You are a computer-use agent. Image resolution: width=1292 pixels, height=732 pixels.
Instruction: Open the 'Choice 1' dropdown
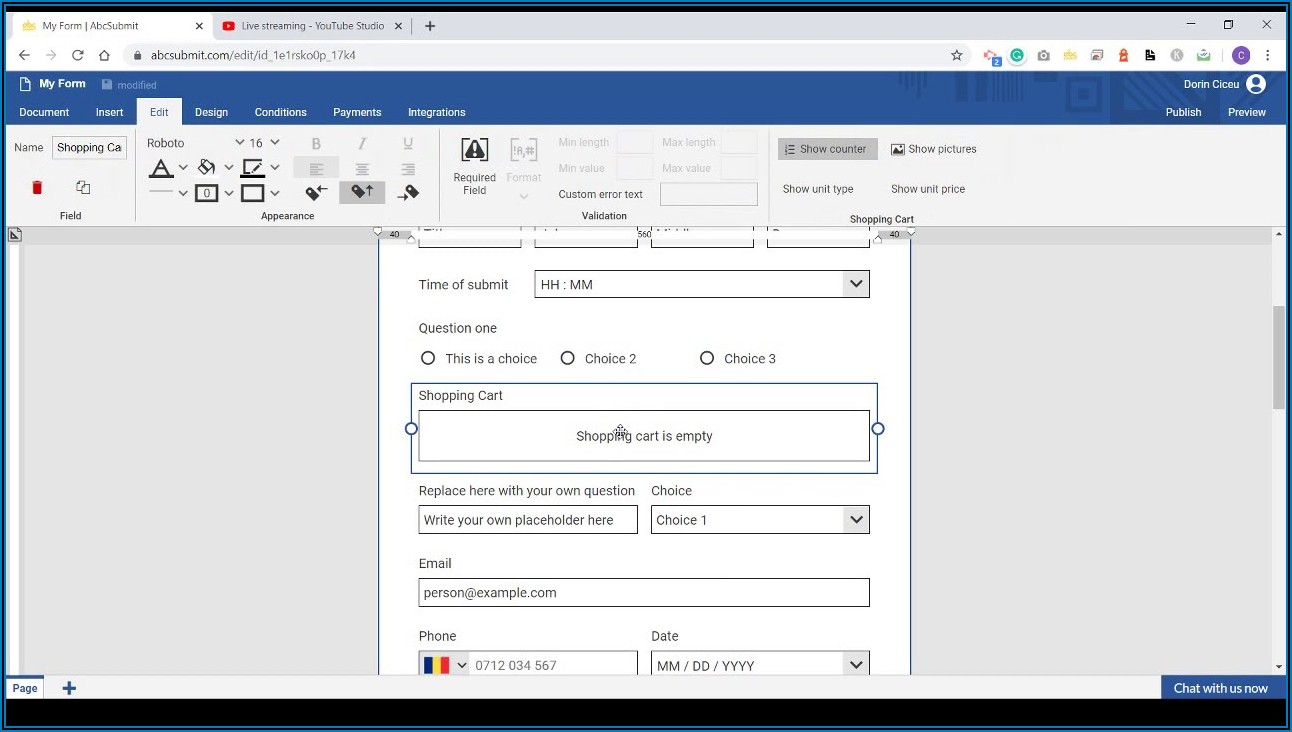855,520
